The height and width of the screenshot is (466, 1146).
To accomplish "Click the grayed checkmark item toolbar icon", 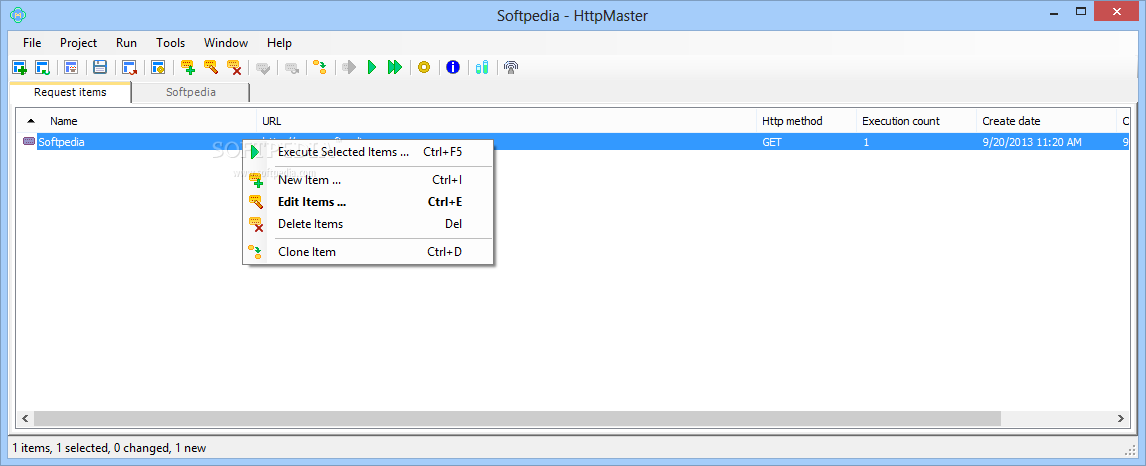I will [263, 67].
